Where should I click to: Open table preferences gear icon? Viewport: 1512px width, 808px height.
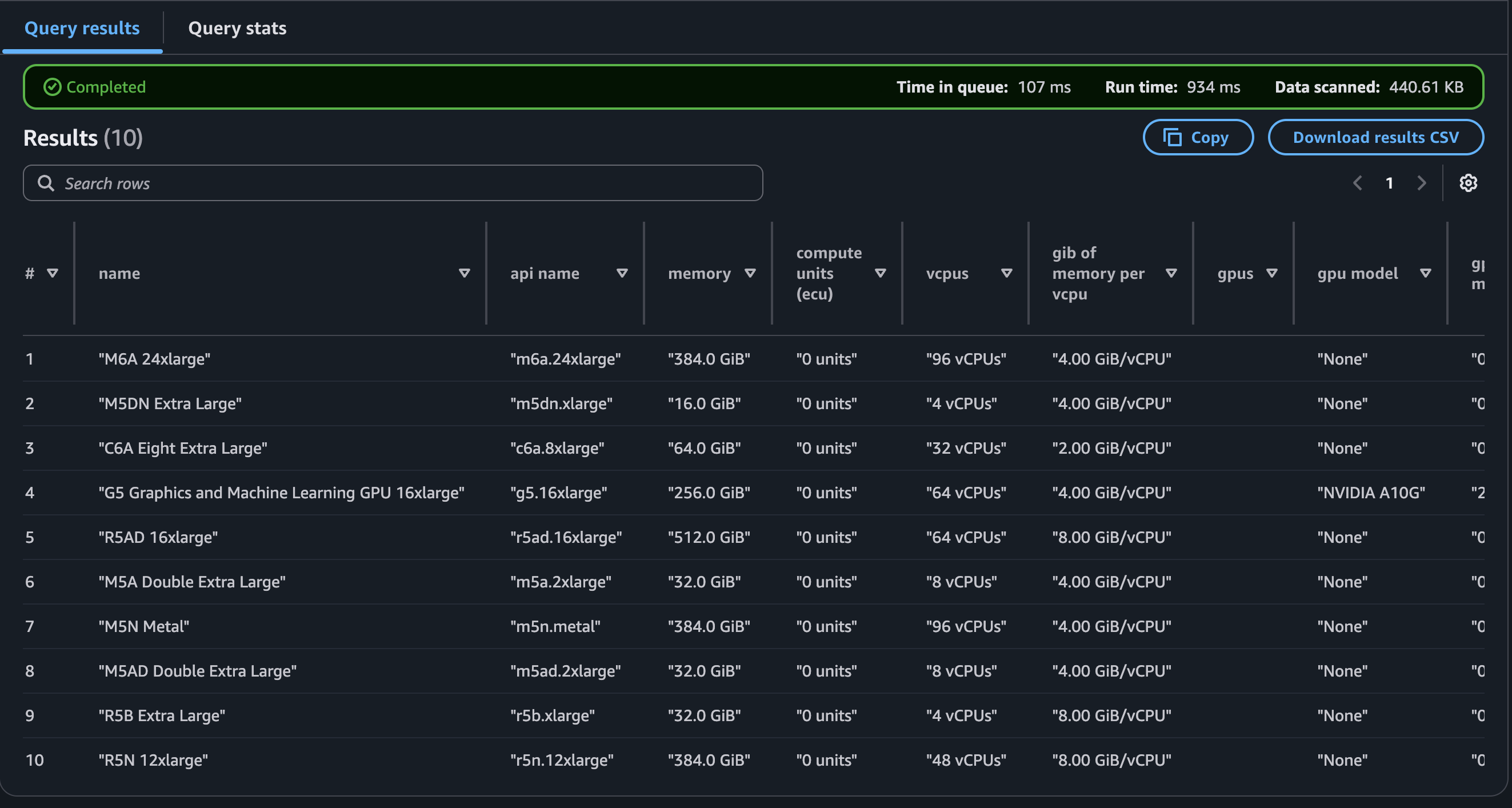1467,183
